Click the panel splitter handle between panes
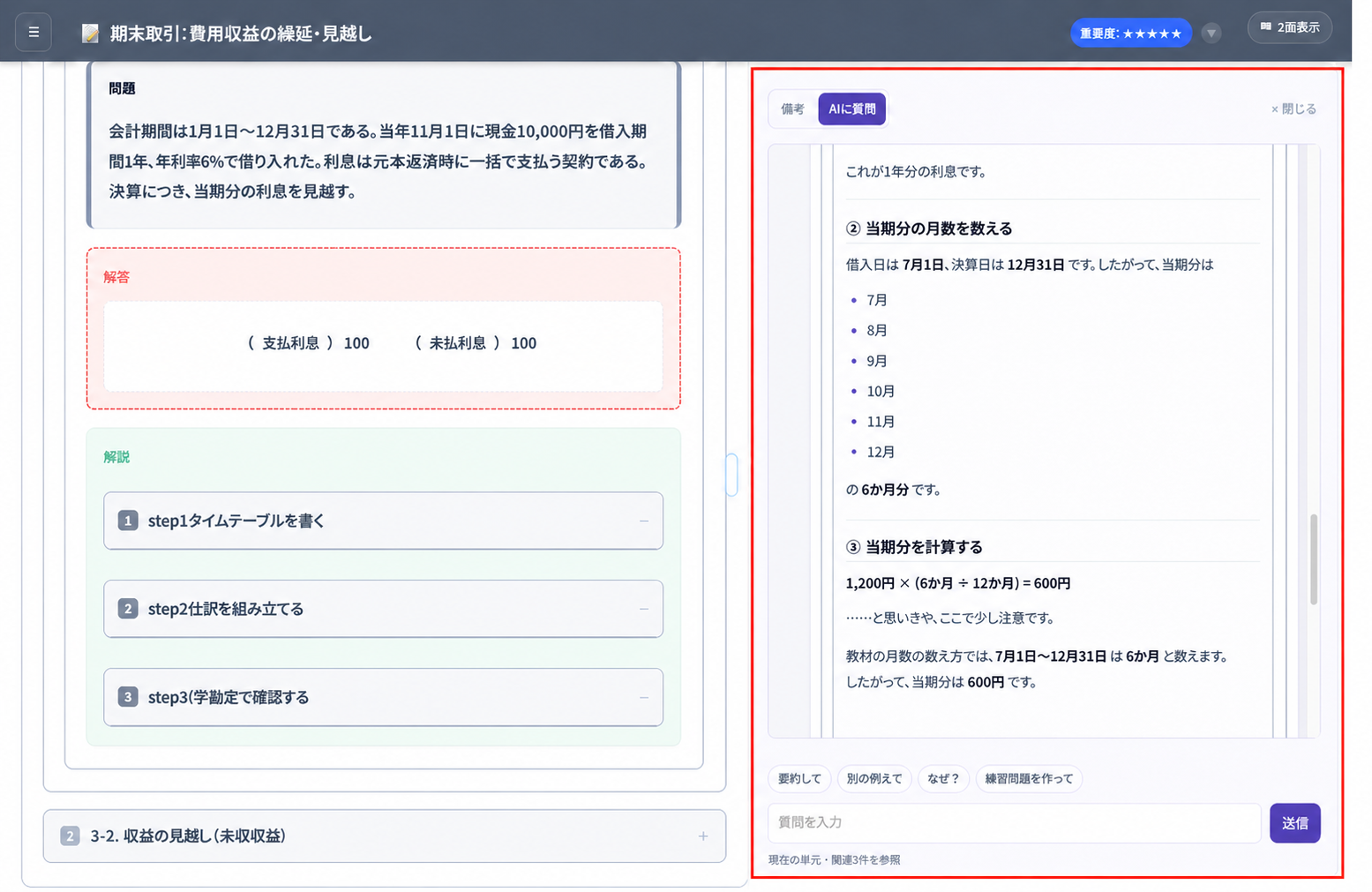The height and width of the screenshot is (892, 1372). 731,475
